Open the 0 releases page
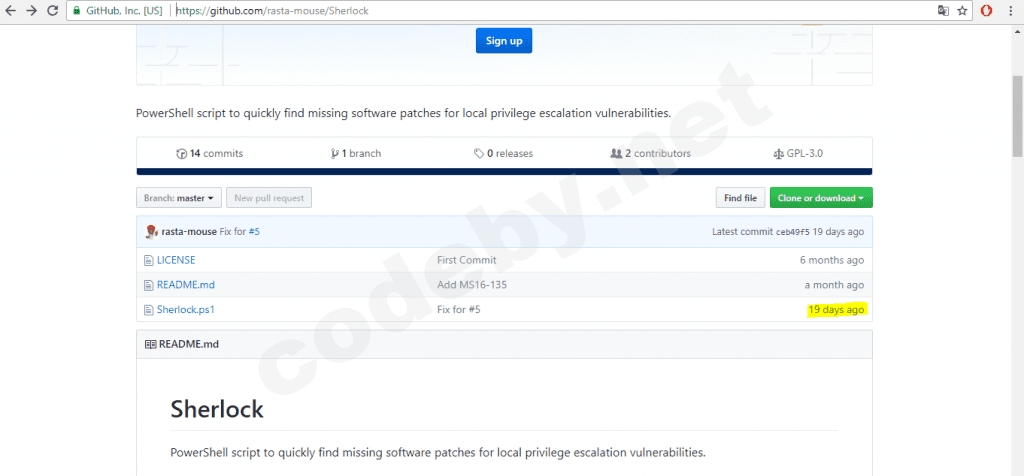This screenshot has height=476, width=1024. click(x=504, y=153)
